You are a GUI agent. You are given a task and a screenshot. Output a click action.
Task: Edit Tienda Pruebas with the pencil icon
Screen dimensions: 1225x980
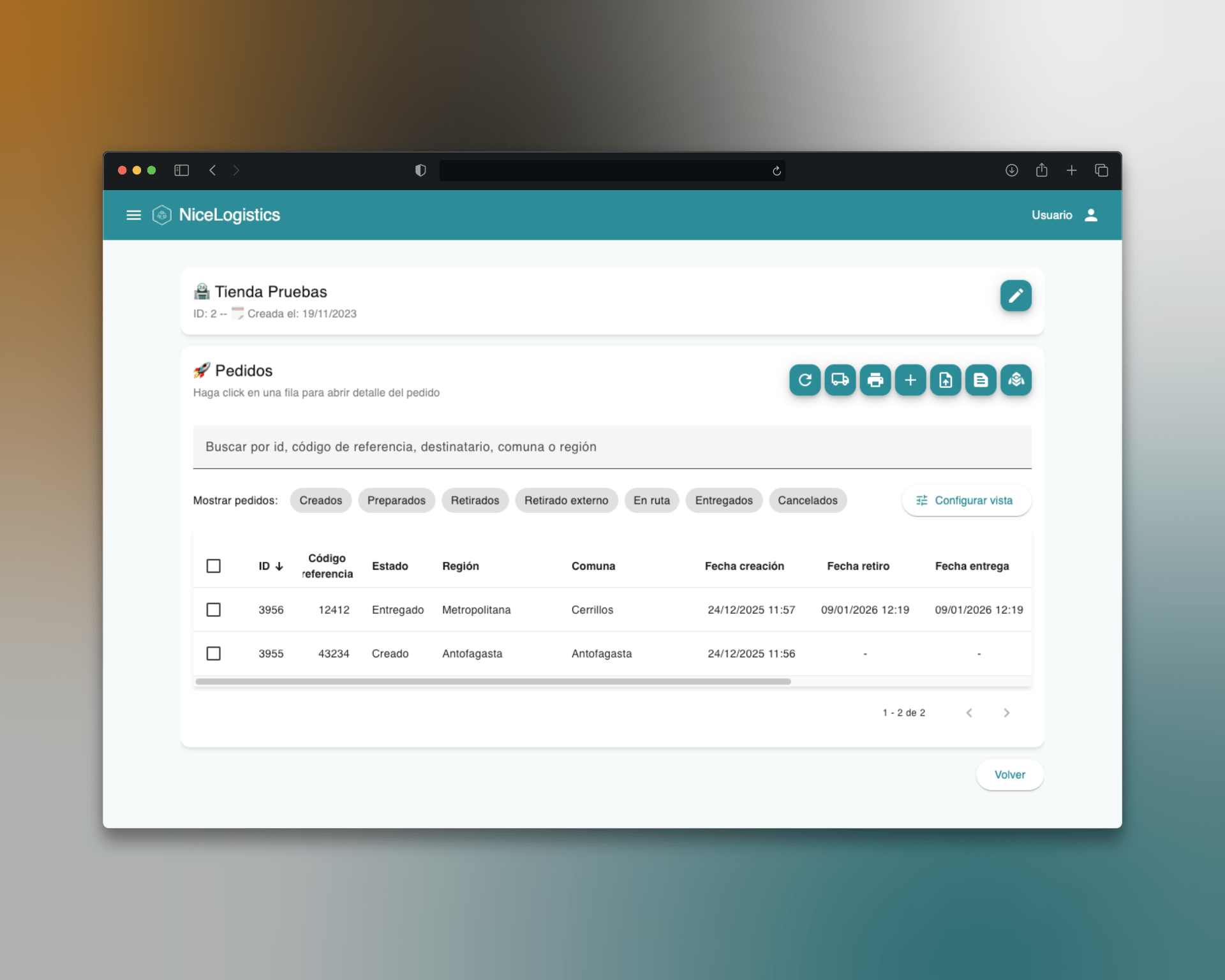[1015, 295]
